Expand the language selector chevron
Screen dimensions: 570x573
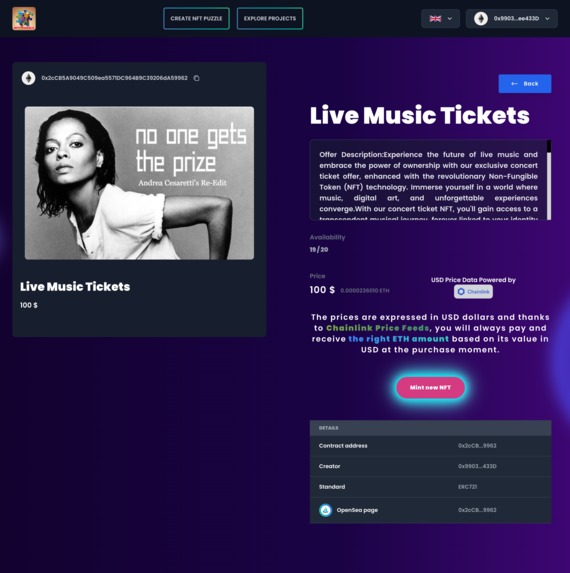450,19
